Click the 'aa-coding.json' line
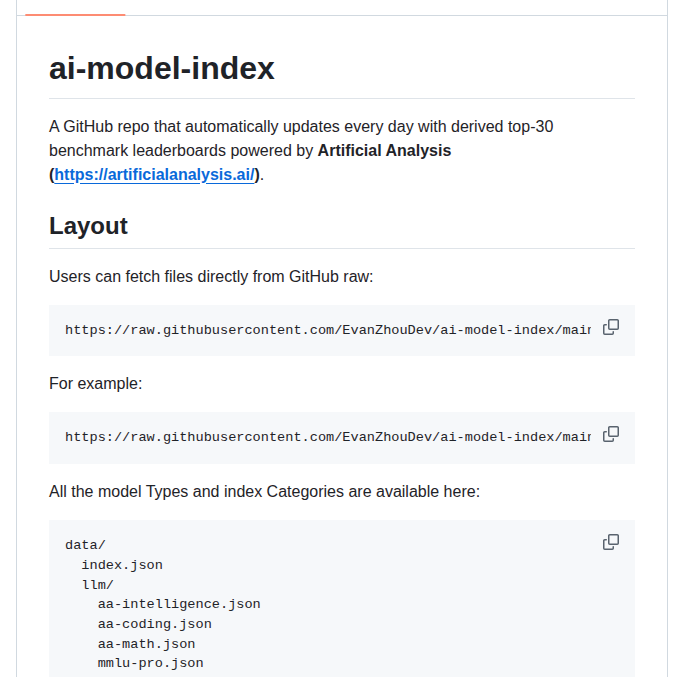The image size is (684, 677). coord(154,624)
